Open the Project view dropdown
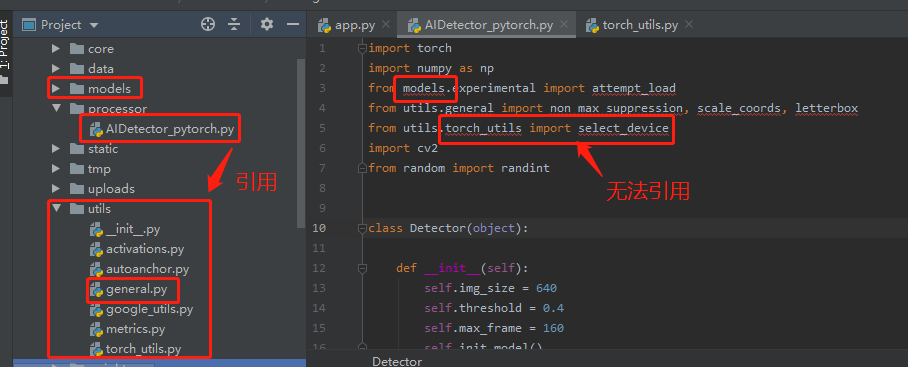 94,25
